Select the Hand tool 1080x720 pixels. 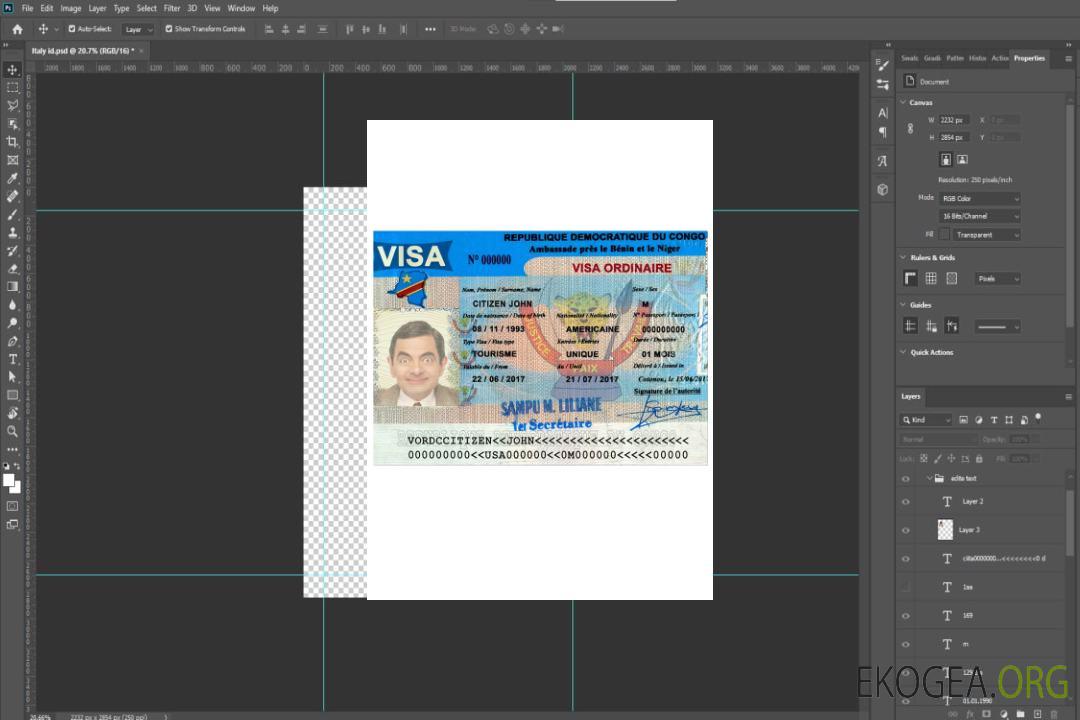pos(12,413)
